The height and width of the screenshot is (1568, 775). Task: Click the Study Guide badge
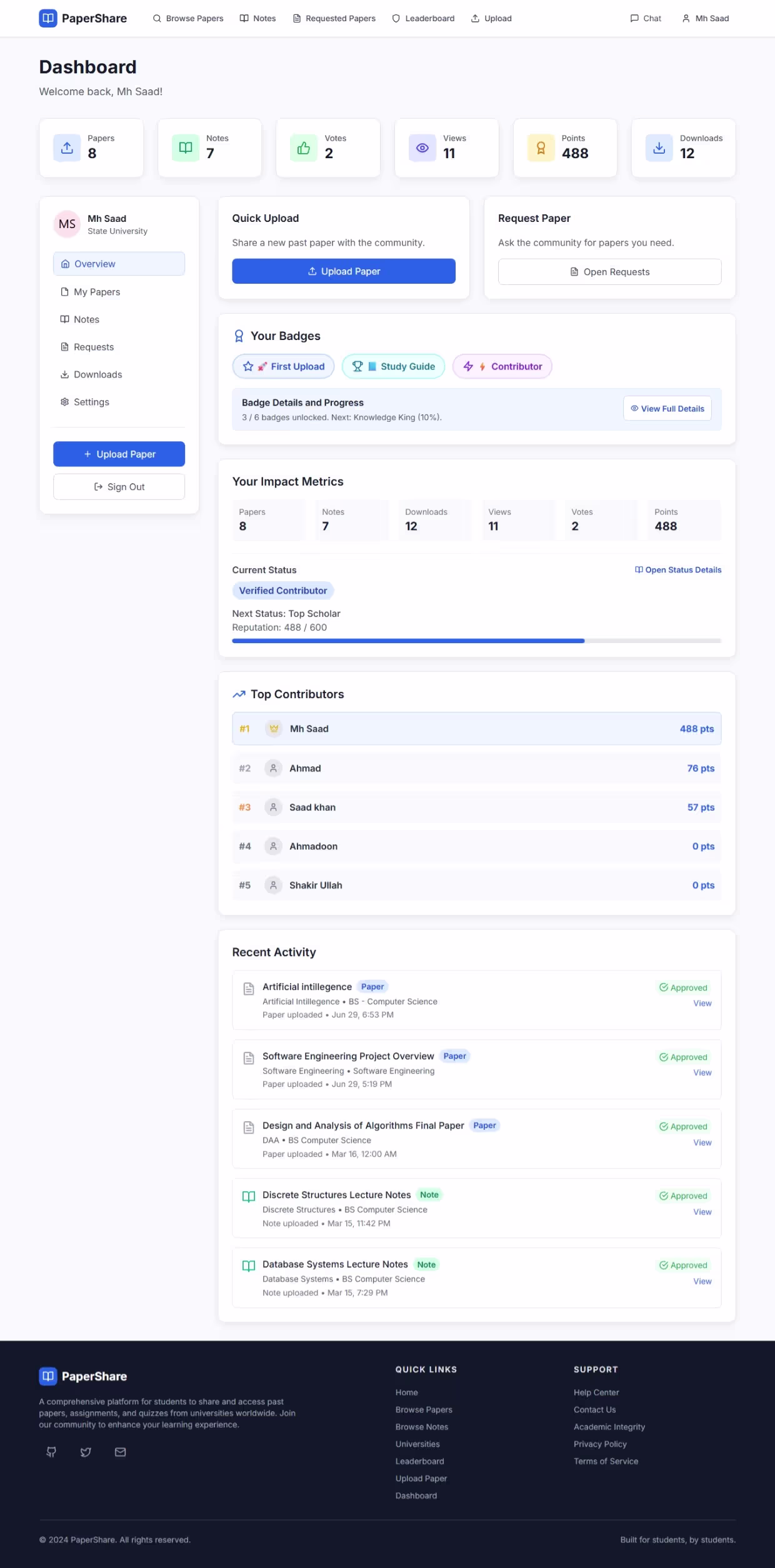click(393, 366)
